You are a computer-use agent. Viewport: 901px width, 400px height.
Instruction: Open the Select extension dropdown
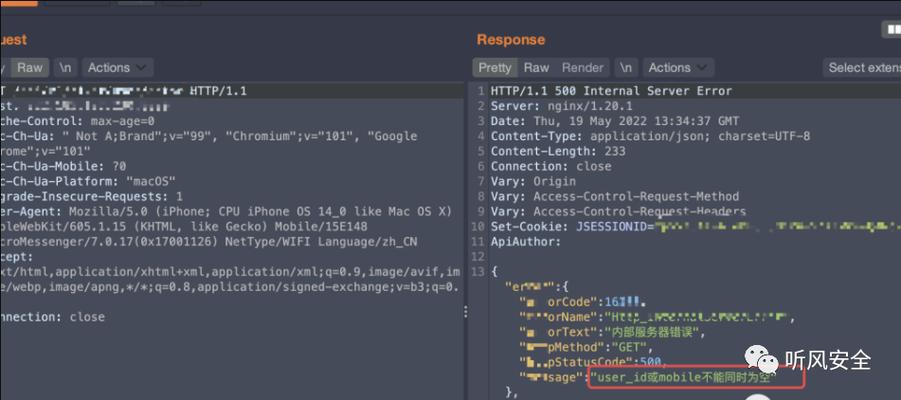pos(862,68)
